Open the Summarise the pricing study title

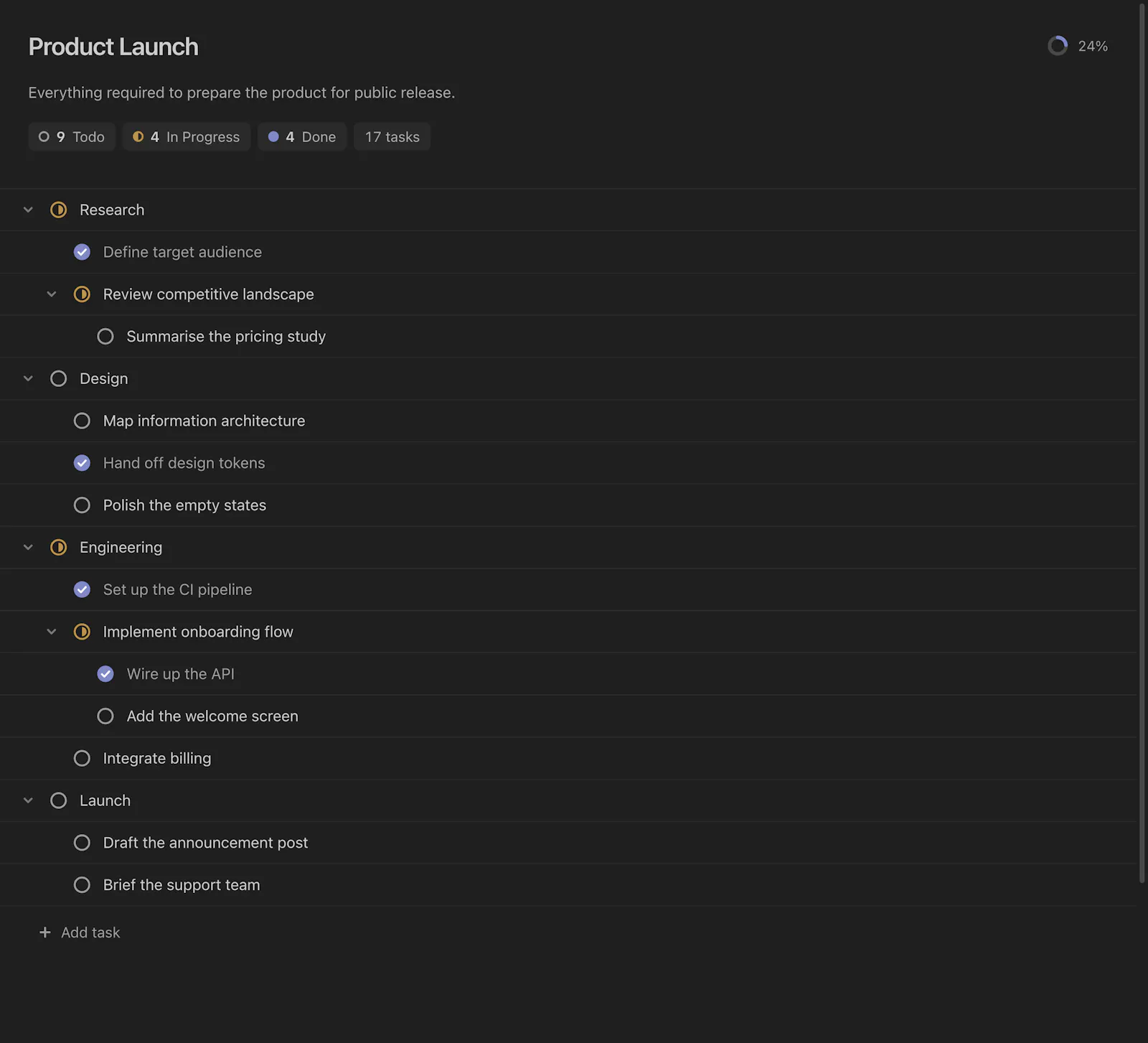pyautogui.click(x=226, y=337)
